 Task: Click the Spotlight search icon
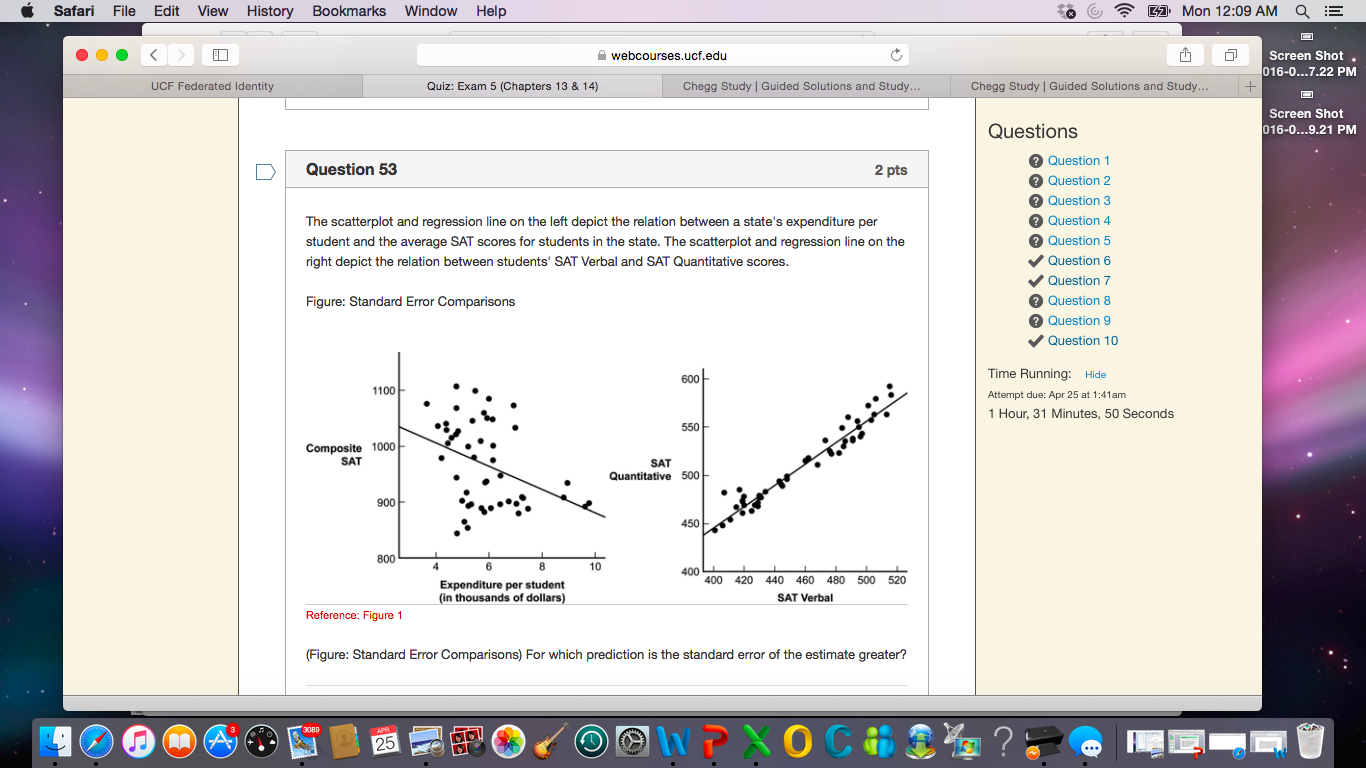[1302, 11]
